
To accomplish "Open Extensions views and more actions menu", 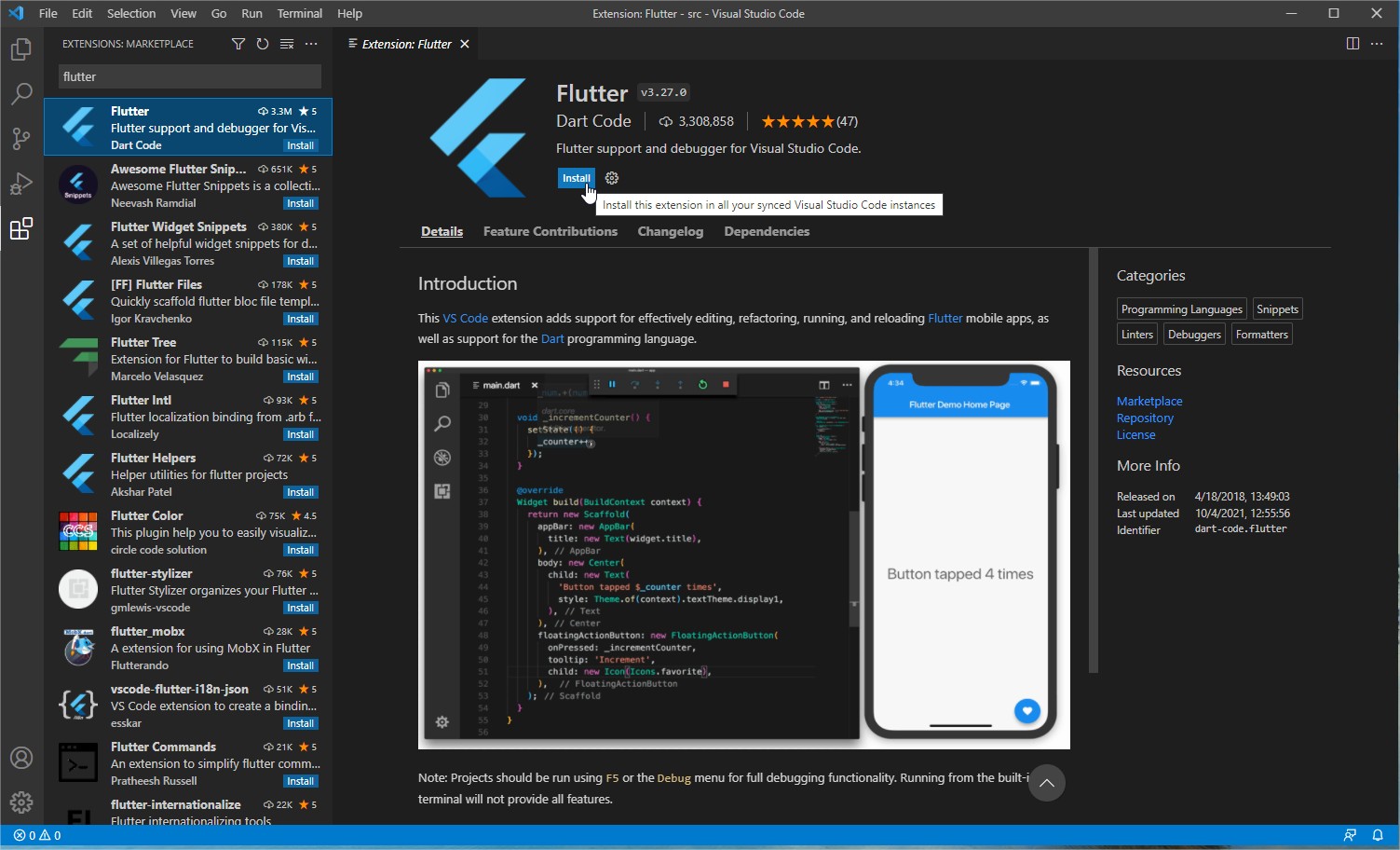I will (x=311, y=44).
